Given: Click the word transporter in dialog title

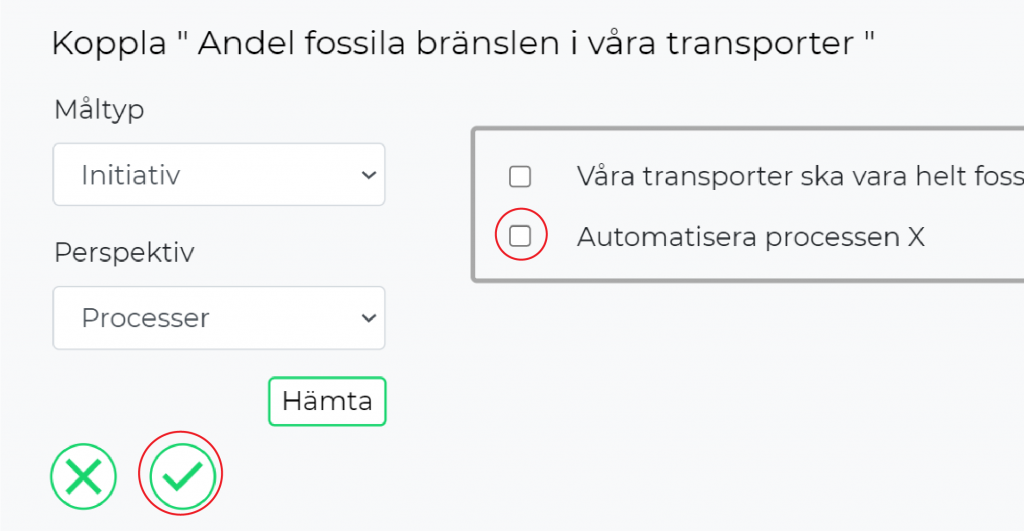Looking at the screenshot, I should click(760, 44).
